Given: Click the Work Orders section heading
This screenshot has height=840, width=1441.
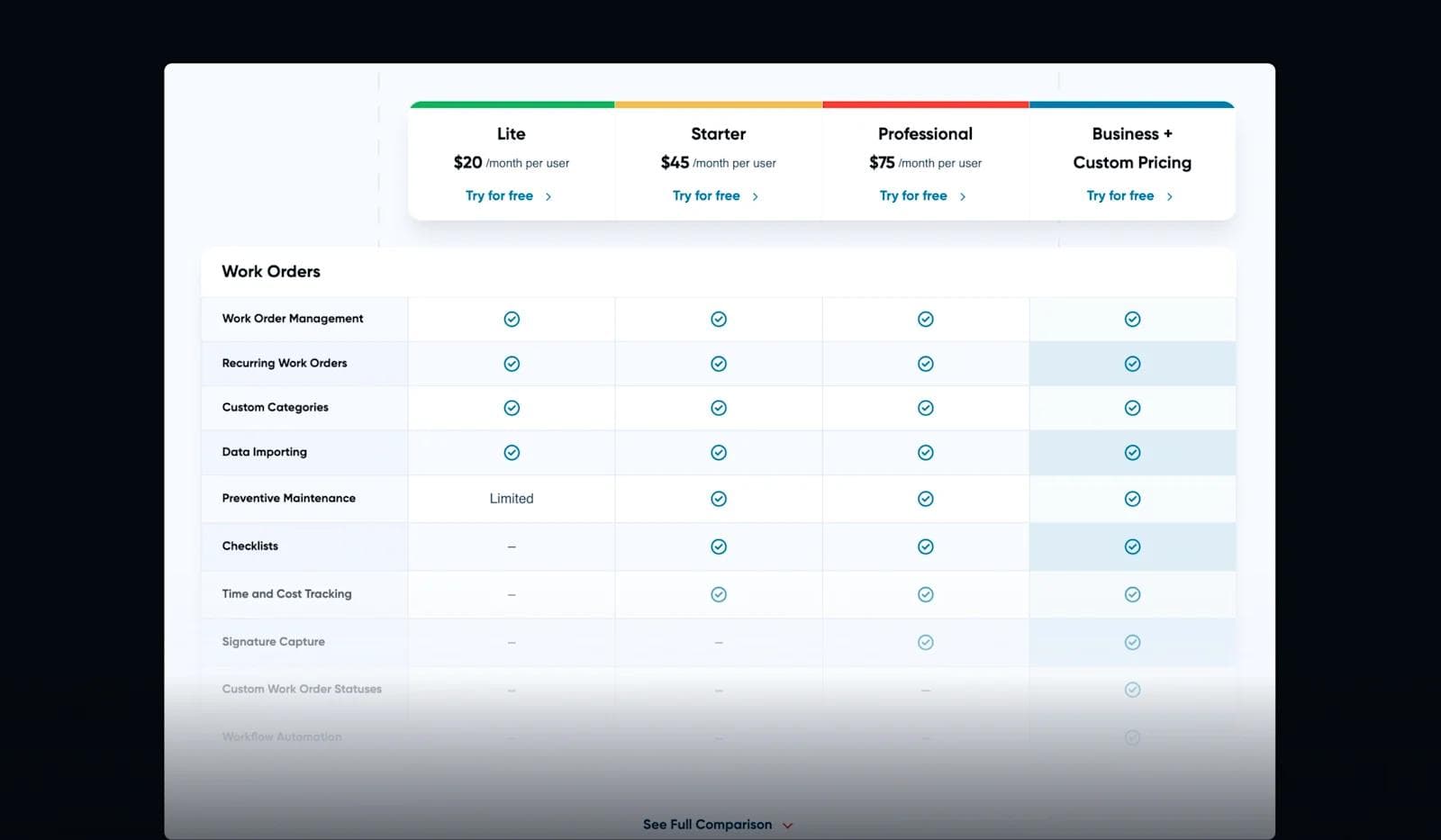Looking at the screenshot, I should (270, 271).
